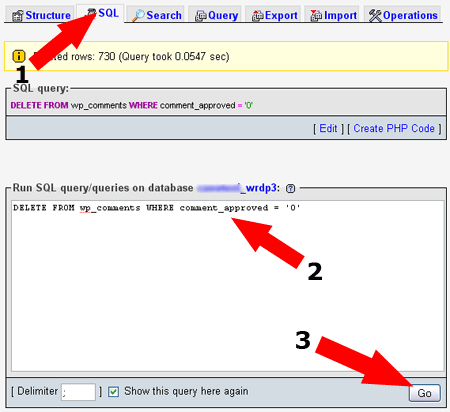This screenshot has height=412, width=450.
Task: Click the Structure tab icon
Action: [18, 16]
